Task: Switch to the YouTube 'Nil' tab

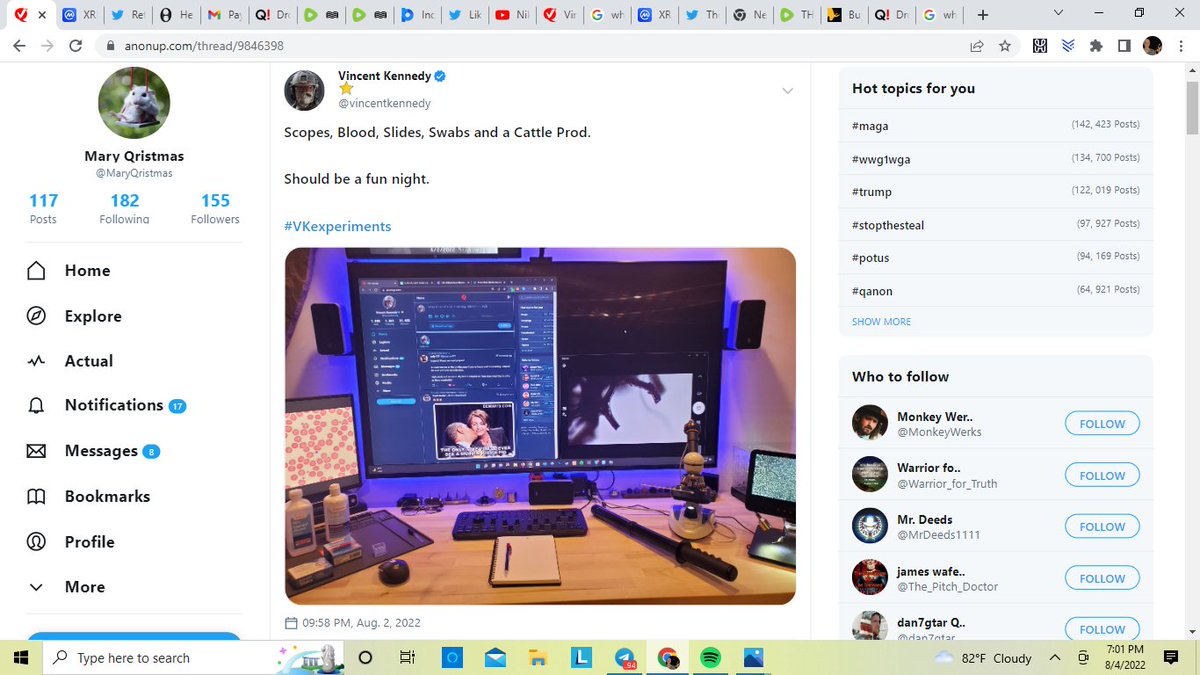Action: pos(514,15)
